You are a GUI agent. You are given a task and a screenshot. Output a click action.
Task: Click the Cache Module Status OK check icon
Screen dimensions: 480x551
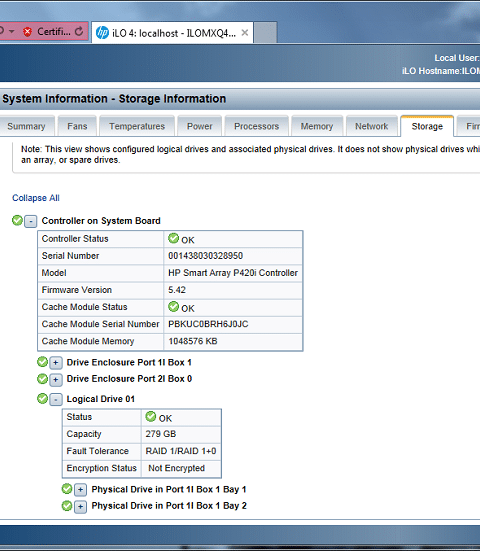[x=173, y=306]
